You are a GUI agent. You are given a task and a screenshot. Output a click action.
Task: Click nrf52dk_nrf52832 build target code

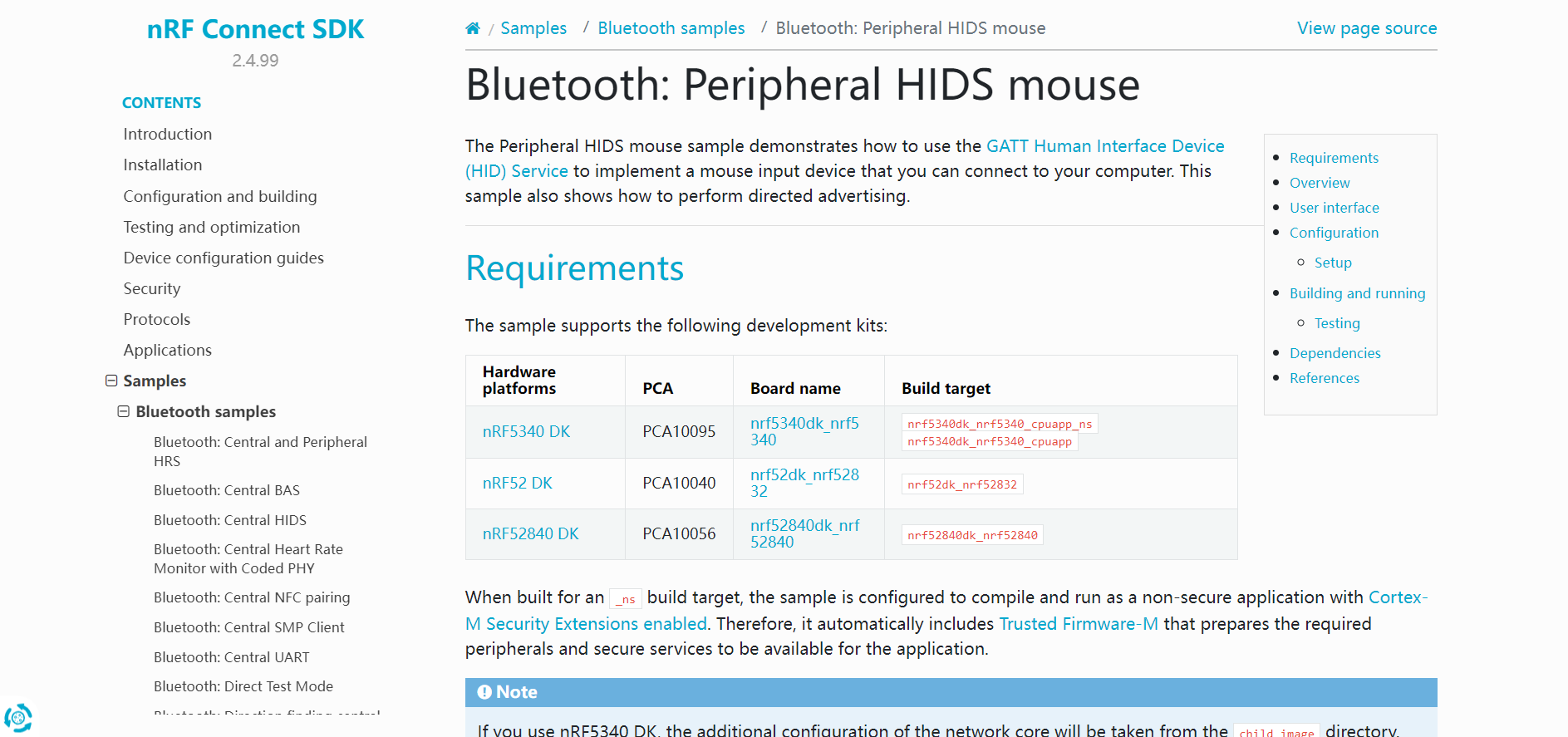962,484
